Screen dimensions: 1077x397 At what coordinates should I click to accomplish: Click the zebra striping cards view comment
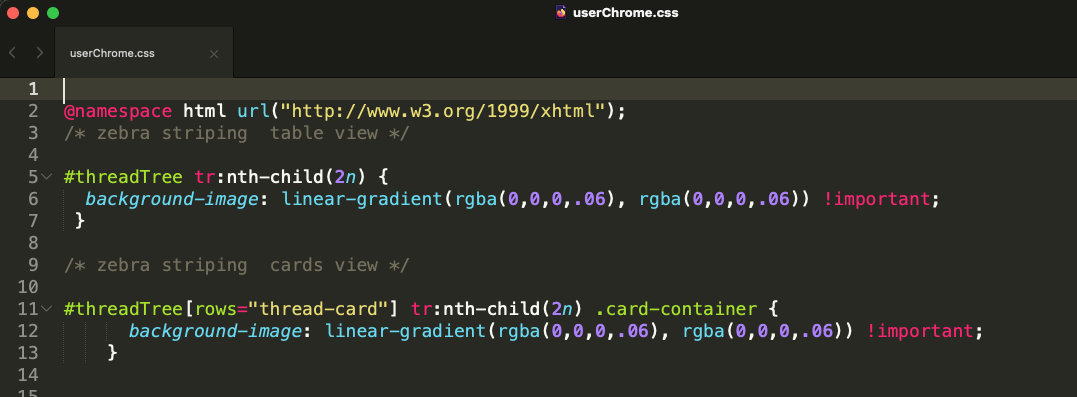click(x=236, y=265)
